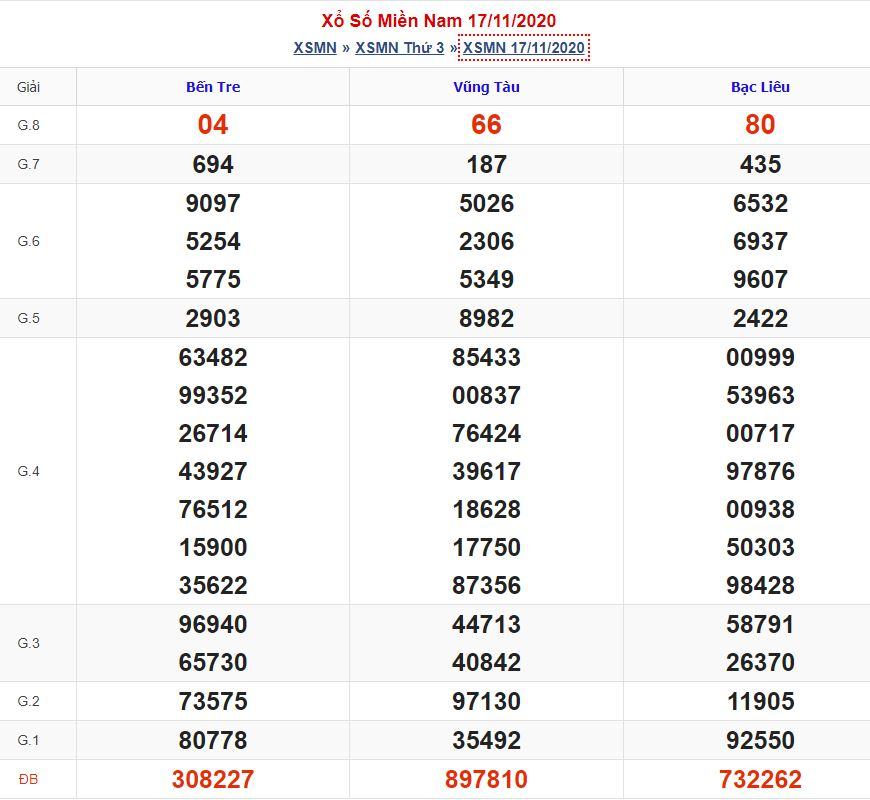This screenshot has height=800, width=870.
Task: Open the XSMN Thứ 3 link
Action: tap(399, 48)
